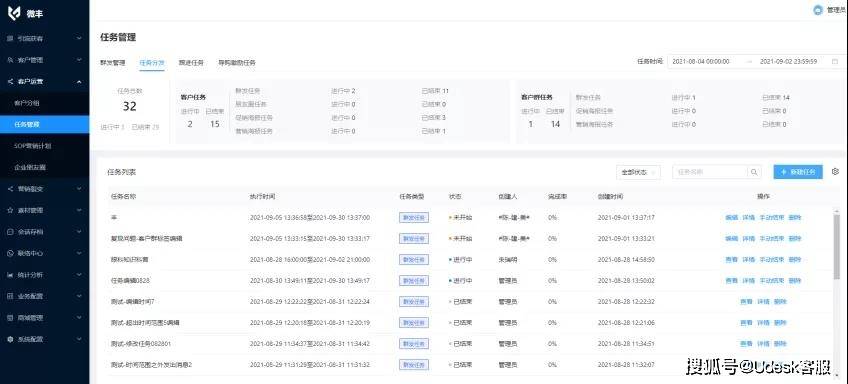Image resolution: width=848 pixels, height=384 pixels.
Task: Click 编辑 in the top task row
Action: 731,217
